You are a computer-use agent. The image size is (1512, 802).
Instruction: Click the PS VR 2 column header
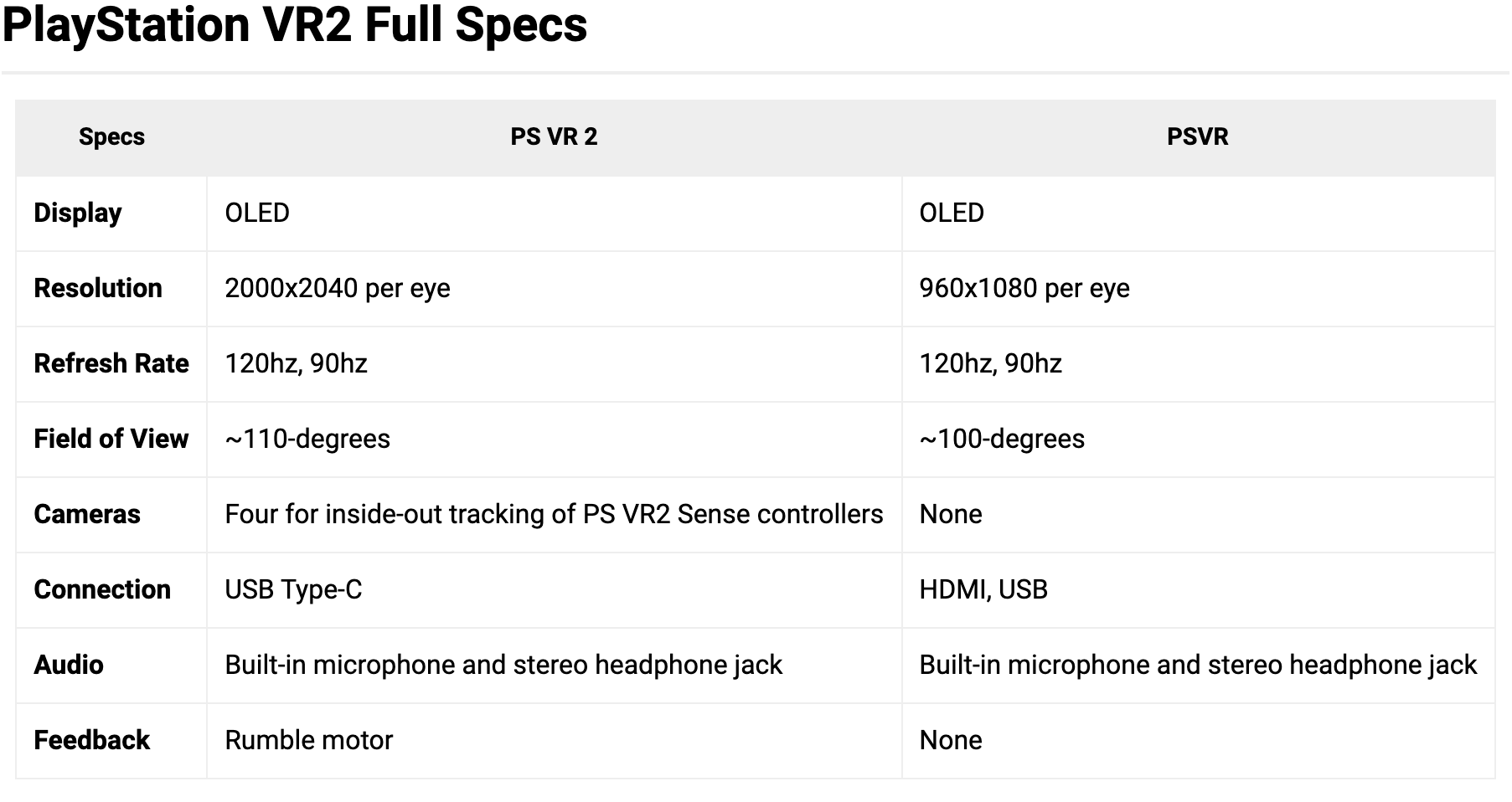tap(554, 137)
